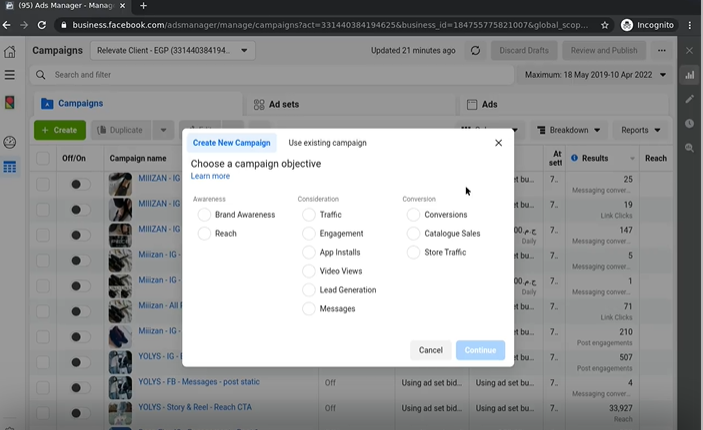Open the Relevate Client ad account dropdown

point(173,51)
